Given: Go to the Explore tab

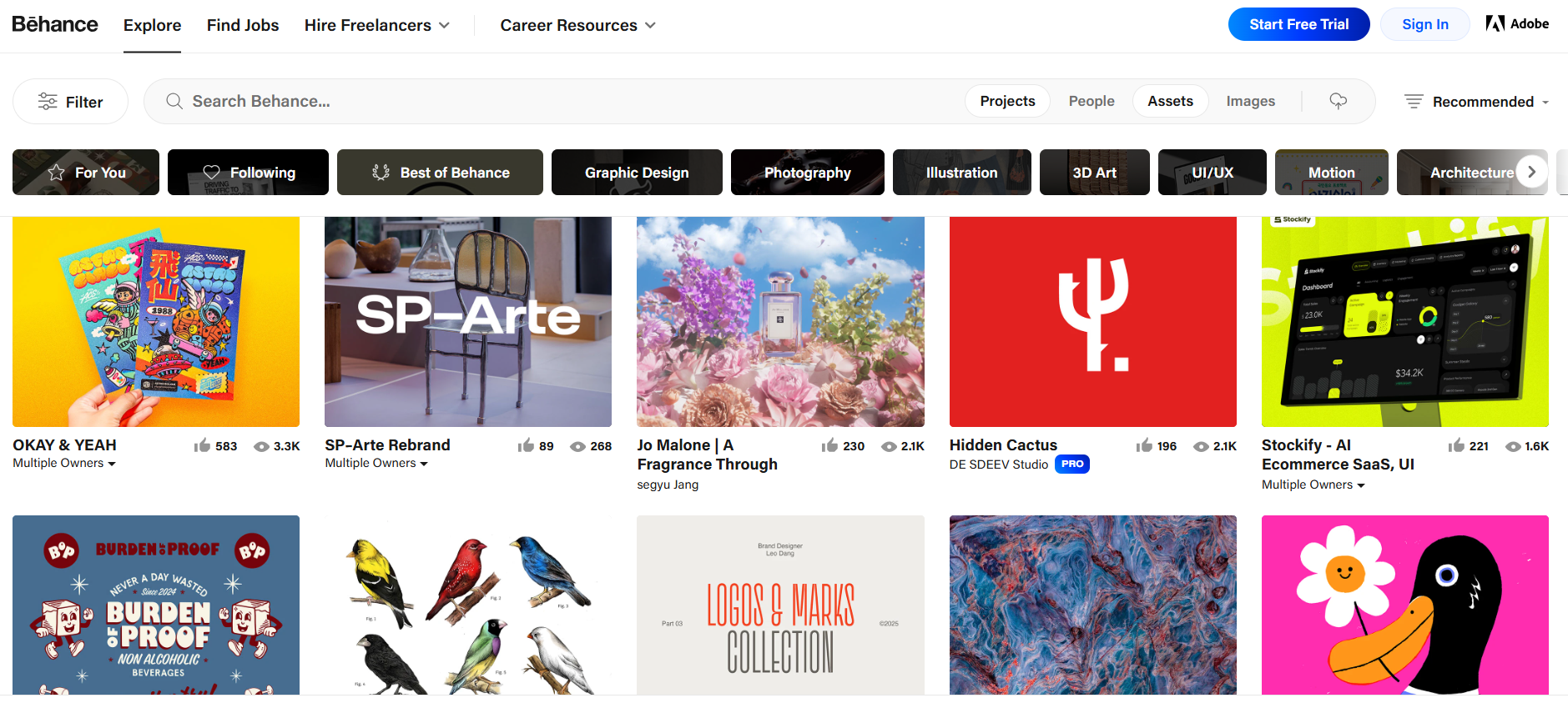Looking at the screenshot, I should tap(152, 25).
